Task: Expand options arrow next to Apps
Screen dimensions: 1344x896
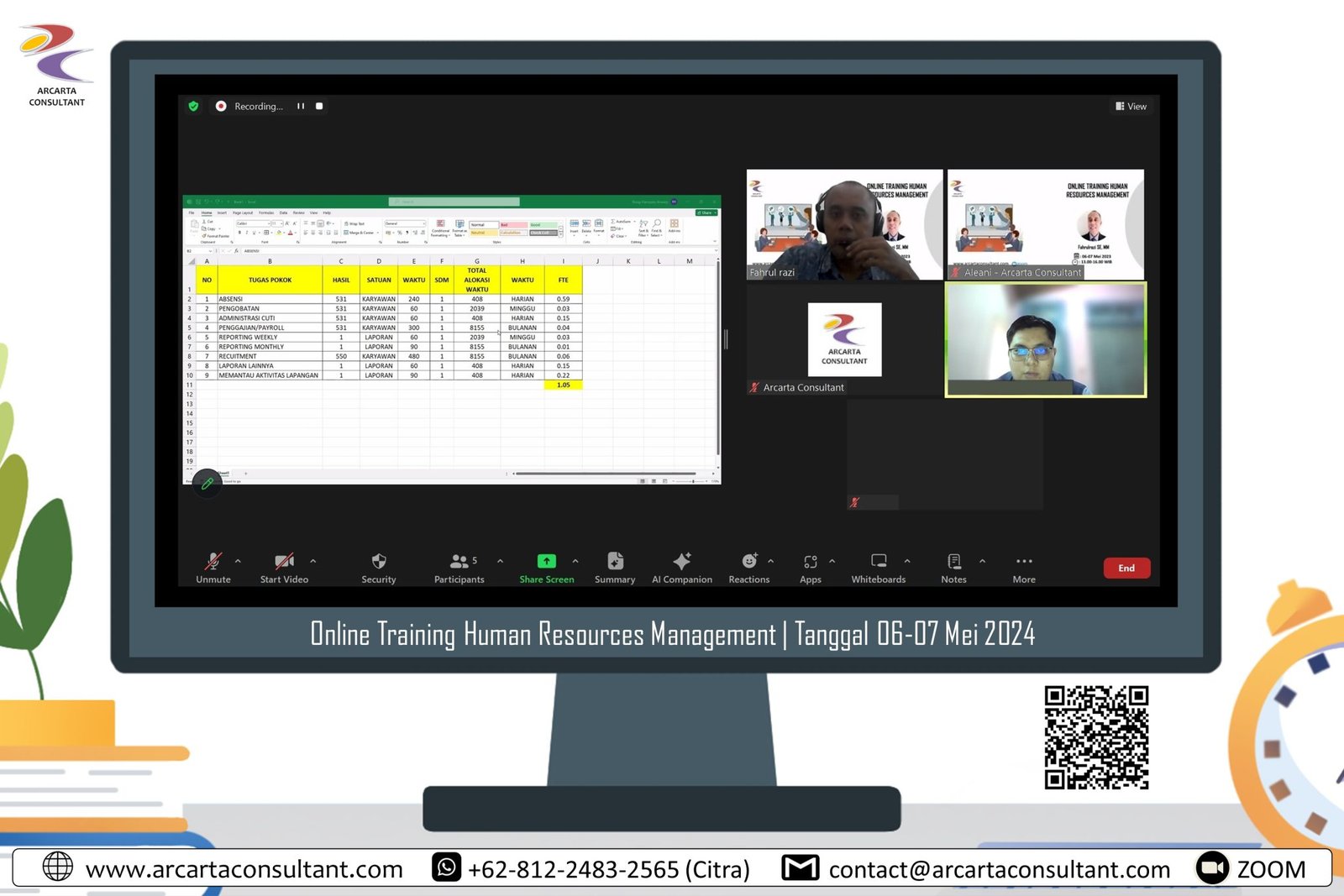Action: (832, 561)
